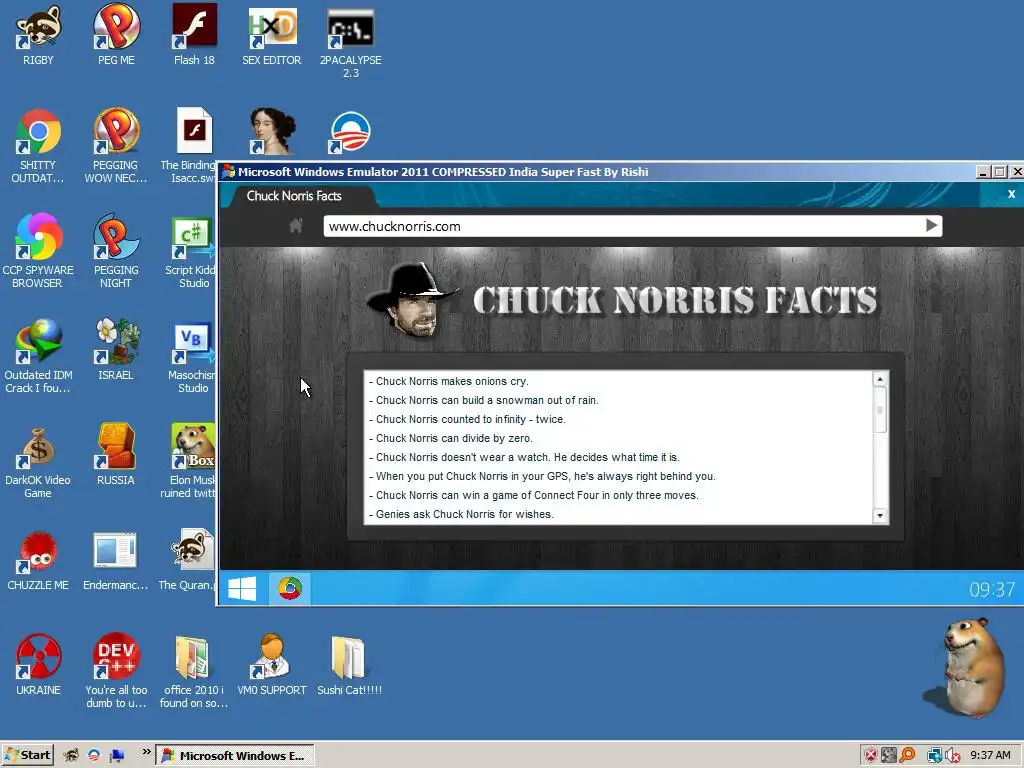This screenshot has height=768, width=1024.
Task: Click 'Chuck Norris counted to infinity - twice.'
Action: point(468,419)
